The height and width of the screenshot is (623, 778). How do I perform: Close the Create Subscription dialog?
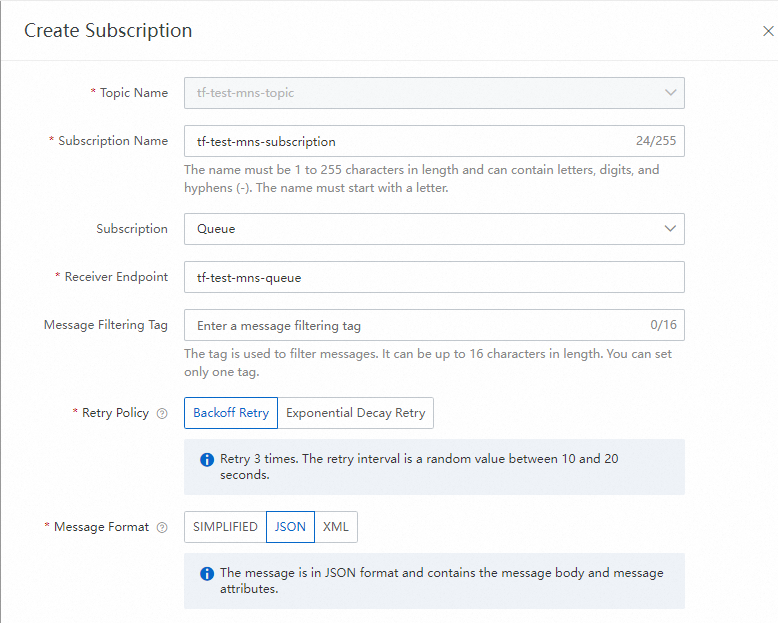[x=767, y=31]
